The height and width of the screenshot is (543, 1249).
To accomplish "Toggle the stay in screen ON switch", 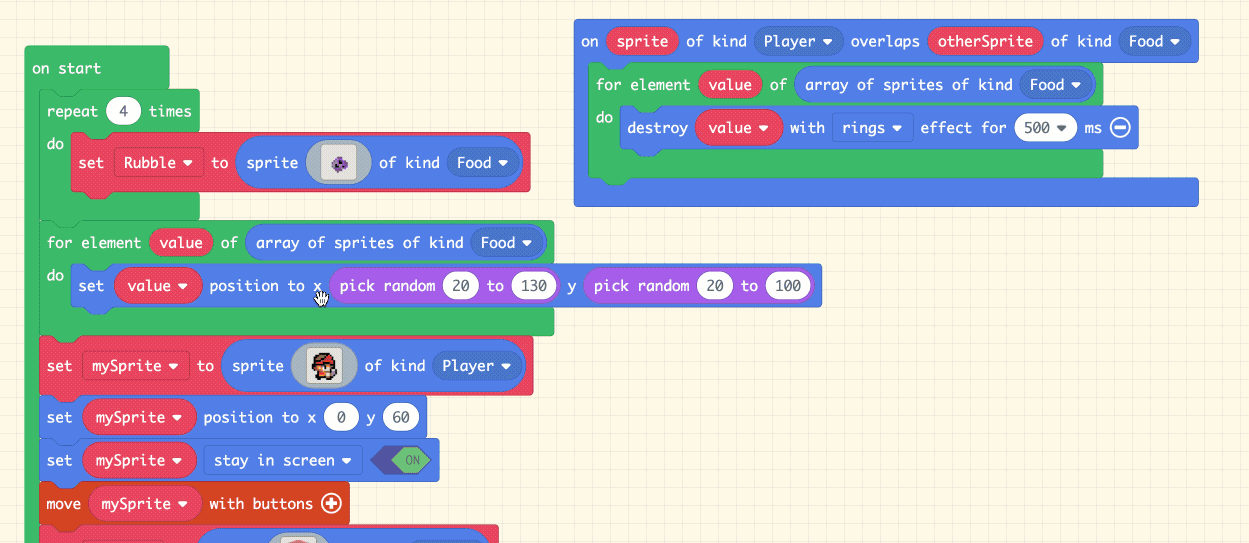I will [401, 460].
